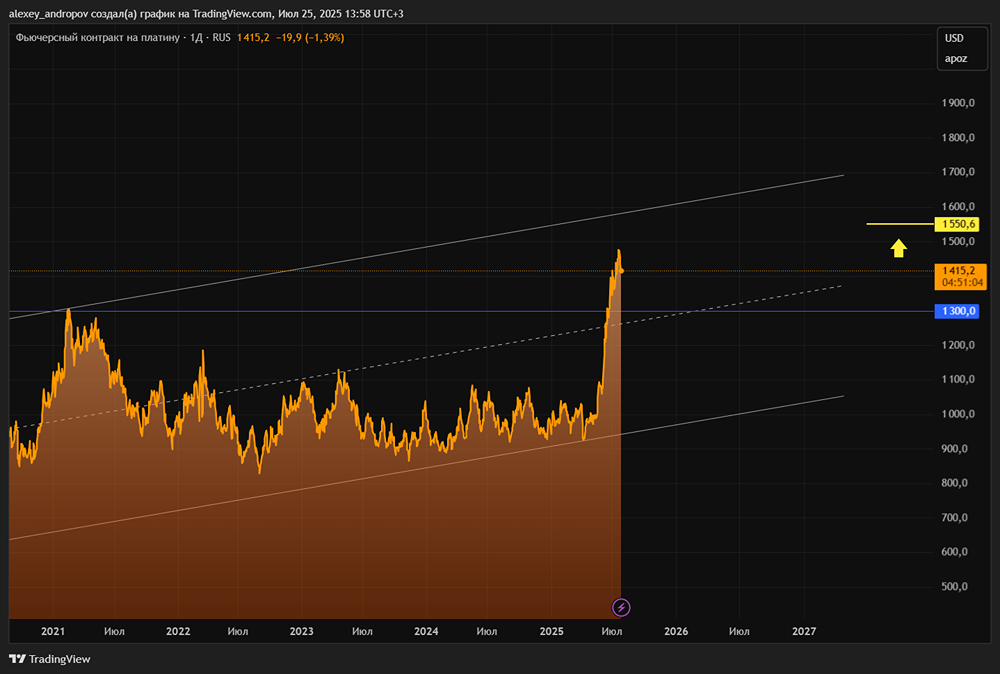1000x674 pixels.
Task: Click the orange 1 415,2 current price label
Action: [x=958, y=270]
